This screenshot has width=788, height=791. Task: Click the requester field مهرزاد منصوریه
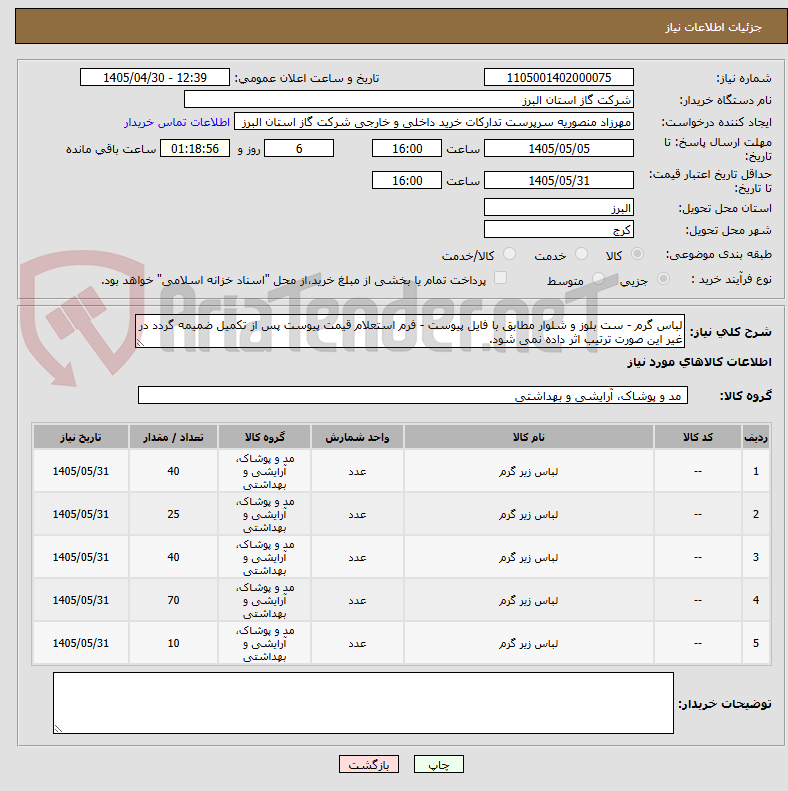[x=434, y=122]
